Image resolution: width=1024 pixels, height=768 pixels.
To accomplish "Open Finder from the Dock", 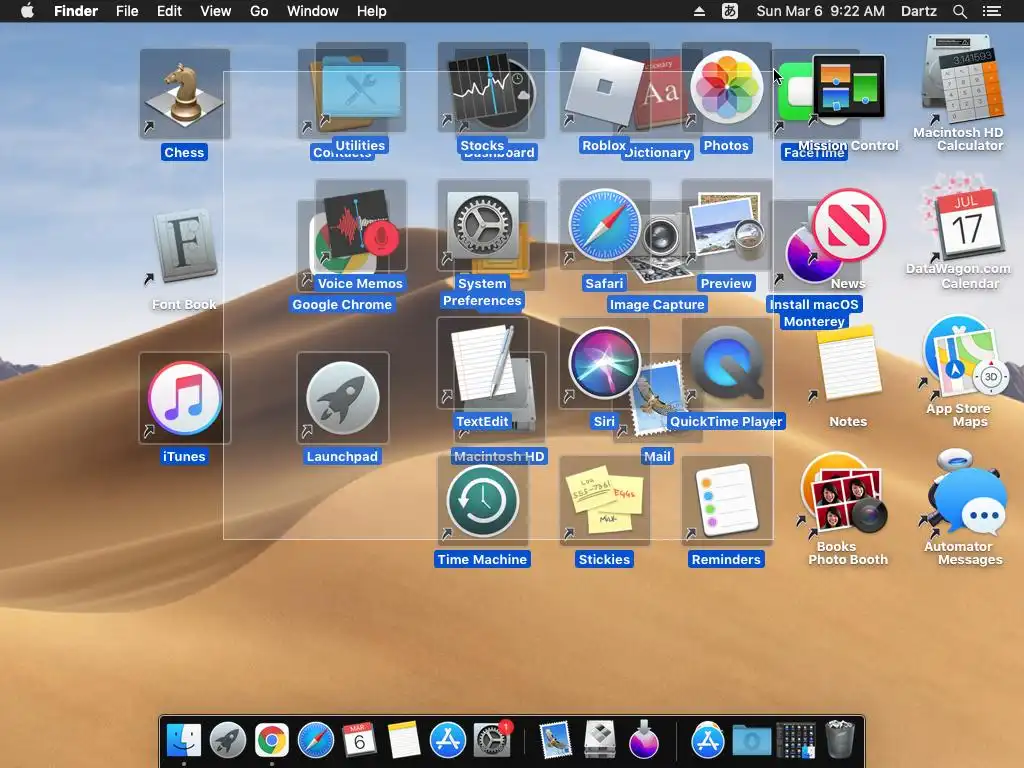I will 184,740.
